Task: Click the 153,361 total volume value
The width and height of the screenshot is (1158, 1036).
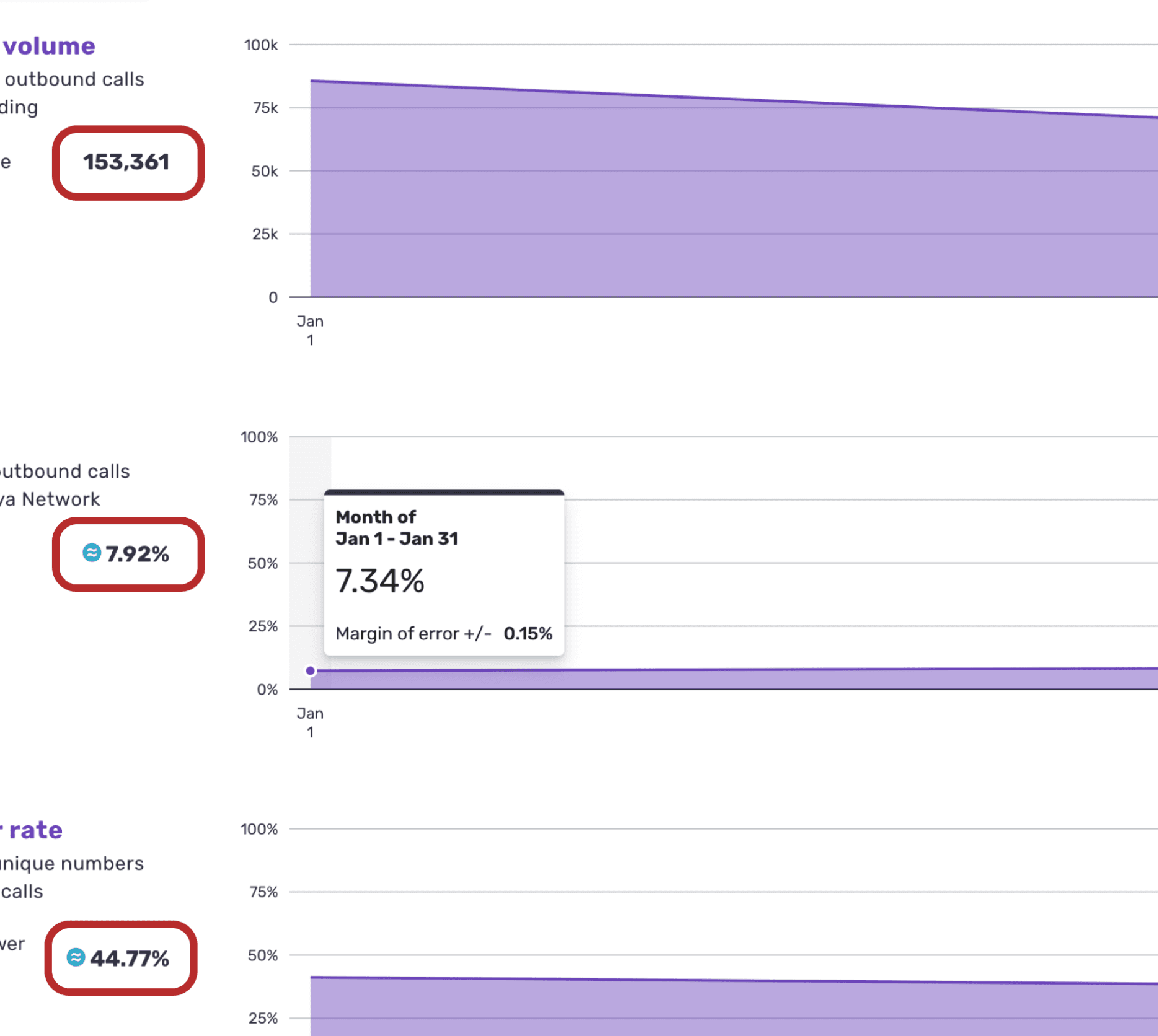Action: pos(126,162)
